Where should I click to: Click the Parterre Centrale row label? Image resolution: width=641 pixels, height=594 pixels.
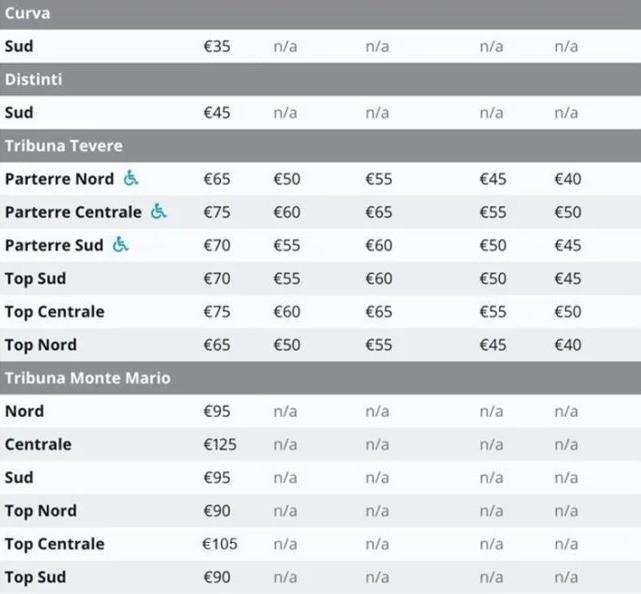pos(73,212)
